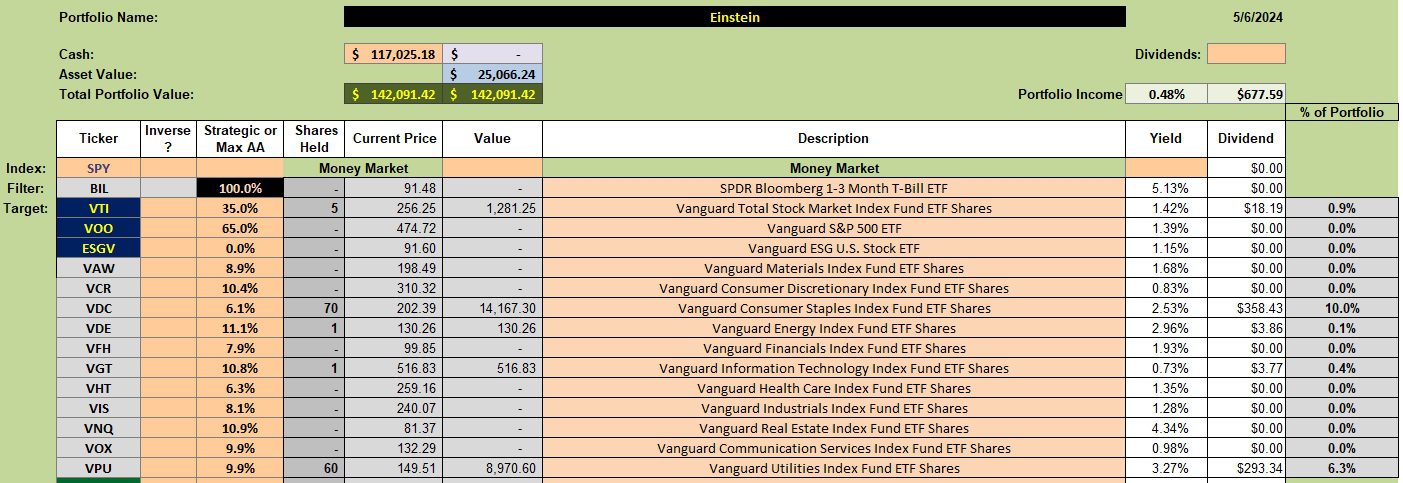1403x483 pixels.
Task: Click VOO's 65.0% allocation cell
Action: [240, 228]
